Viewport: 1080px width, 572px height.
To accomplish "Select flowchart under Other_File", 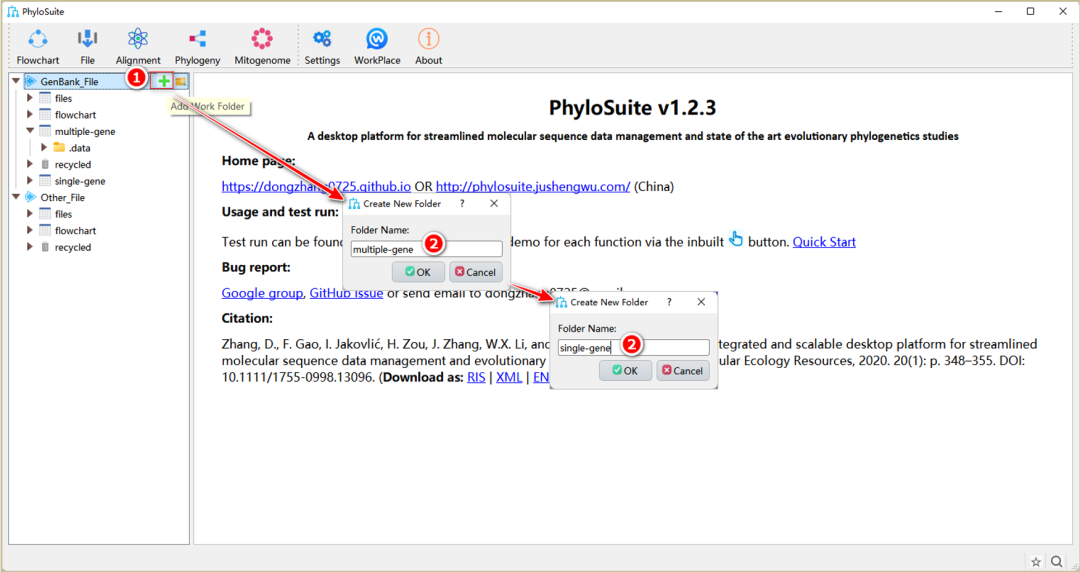I will click(x=75, y=230).
